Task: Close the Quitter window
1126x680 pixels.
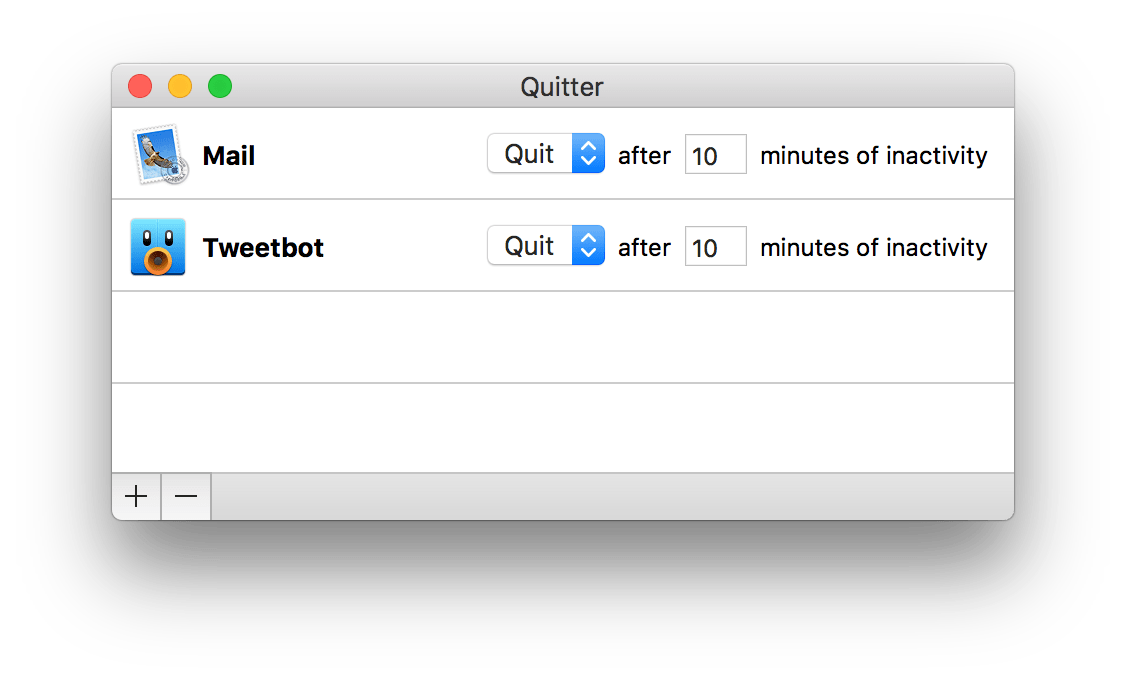Action: (x=140, y=87)
